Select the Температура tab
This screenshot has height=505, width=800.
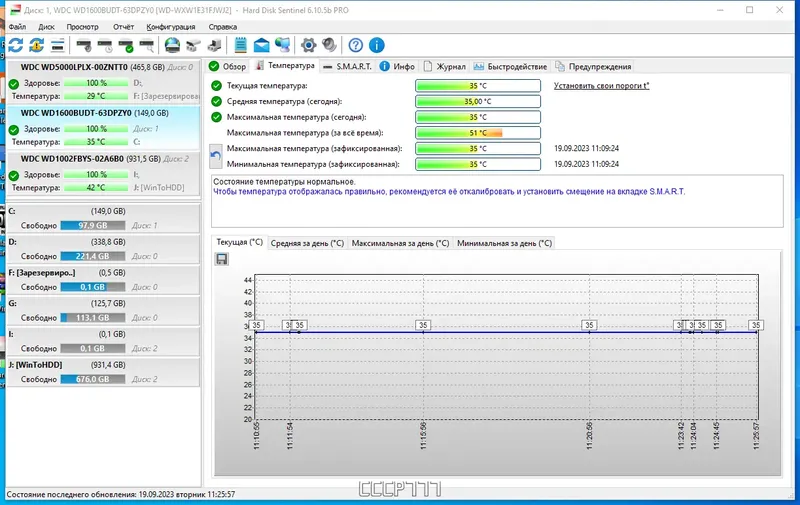click(286, 66)
